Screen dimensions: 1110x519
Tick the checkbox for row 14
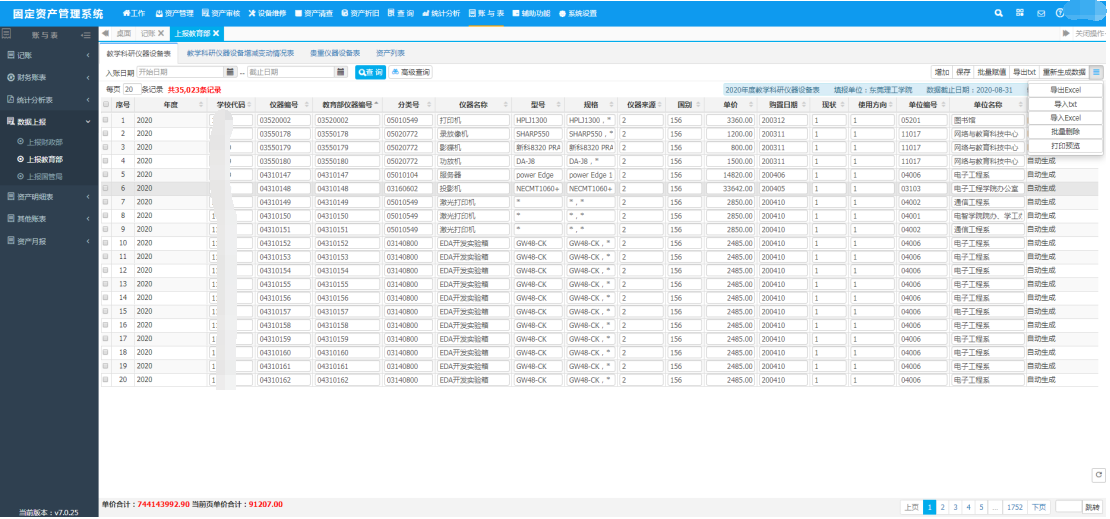106,297
